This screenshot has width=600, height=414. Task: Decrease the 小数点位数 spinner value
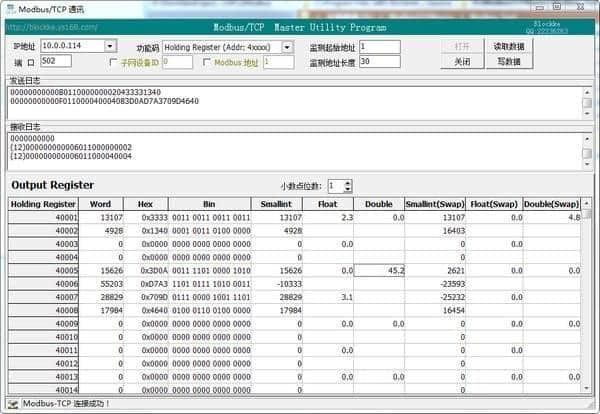click(x=347, y=189)
